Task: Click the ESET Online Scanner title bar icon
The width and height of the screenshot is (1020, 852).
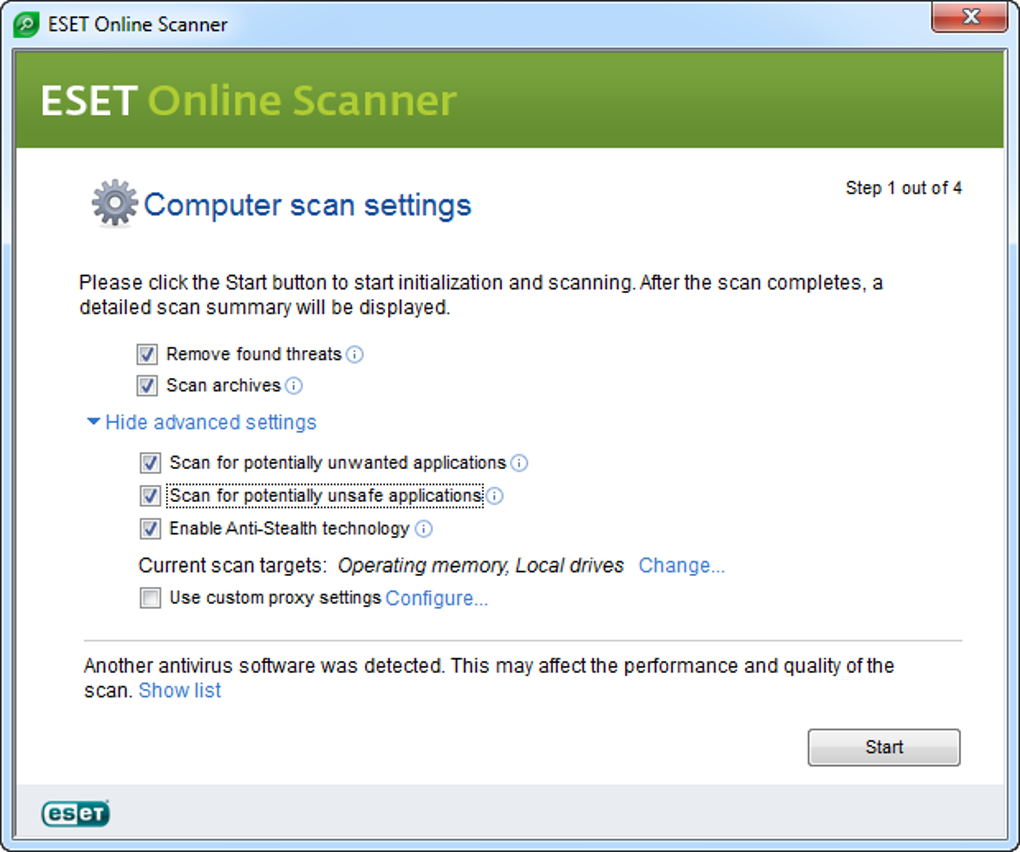Action: (26, 25)
